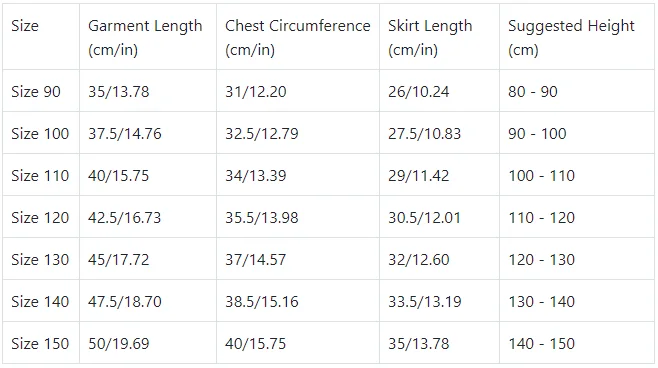Select the Size 110 row label
The image size is (658, 368).
41,175
